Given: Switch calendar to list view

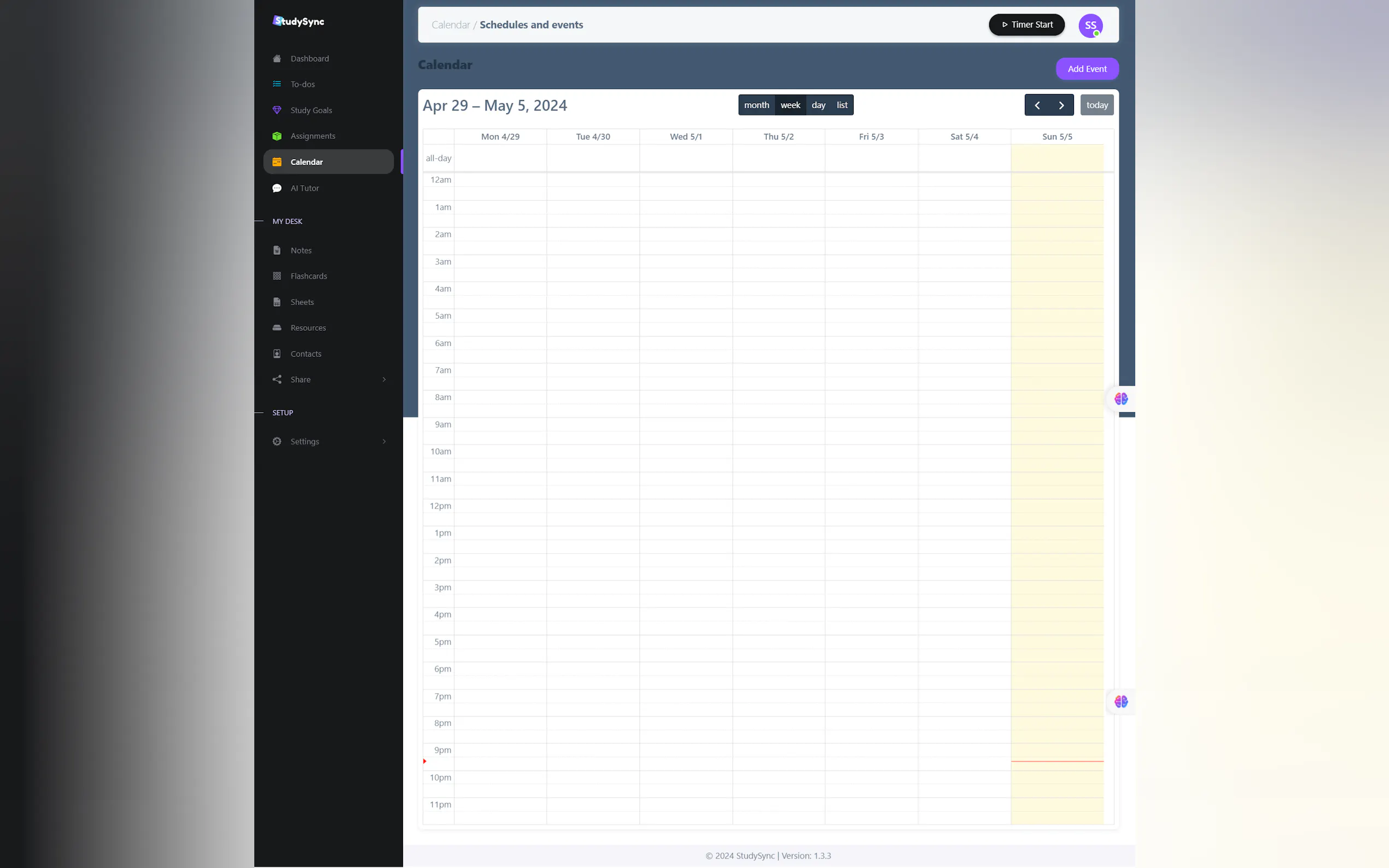Looking at the screenshot, I should click(841, 105).
